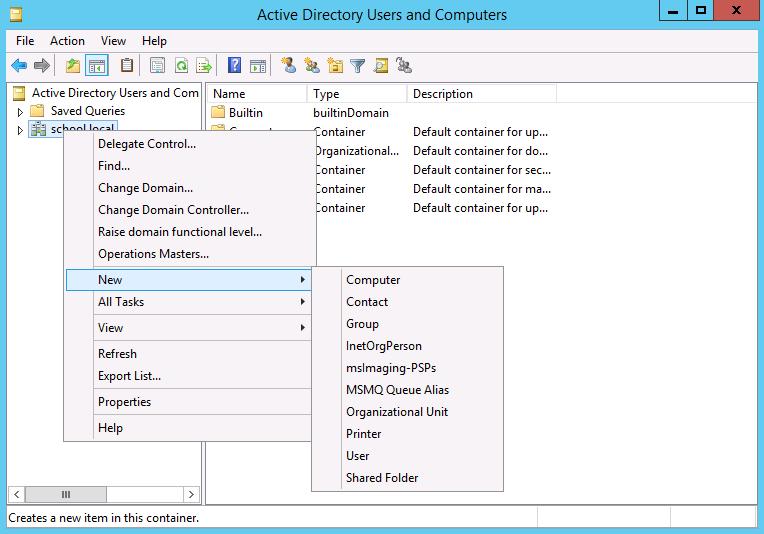Open Properties from context menu
The image size is (764, 534).
[188, 402]
